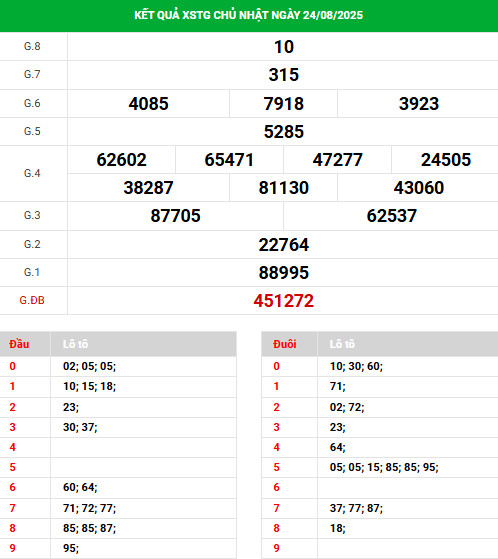
Task: Select the G.3 number 87705
Action: click(x=175, y=216)
